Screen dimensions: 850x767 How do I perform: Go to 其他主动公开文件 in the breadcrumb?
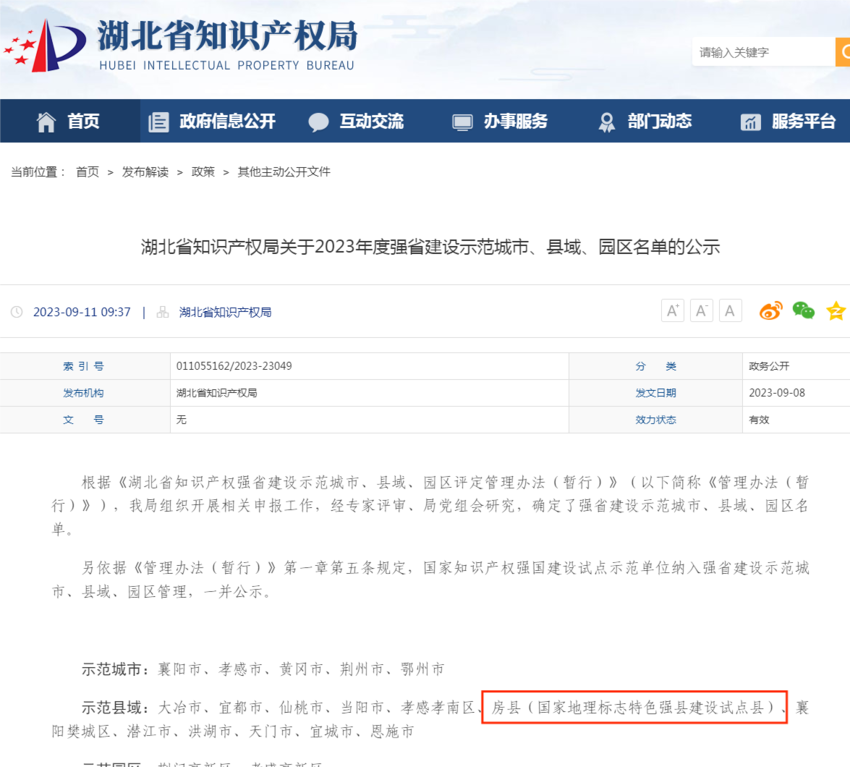(x=284, y=172)
